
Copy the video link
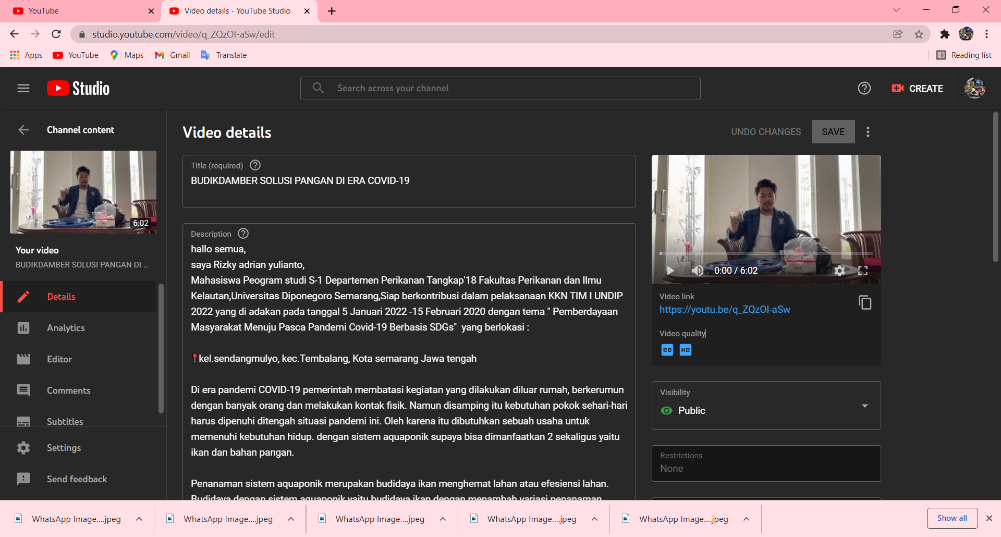tap(864, 302)
